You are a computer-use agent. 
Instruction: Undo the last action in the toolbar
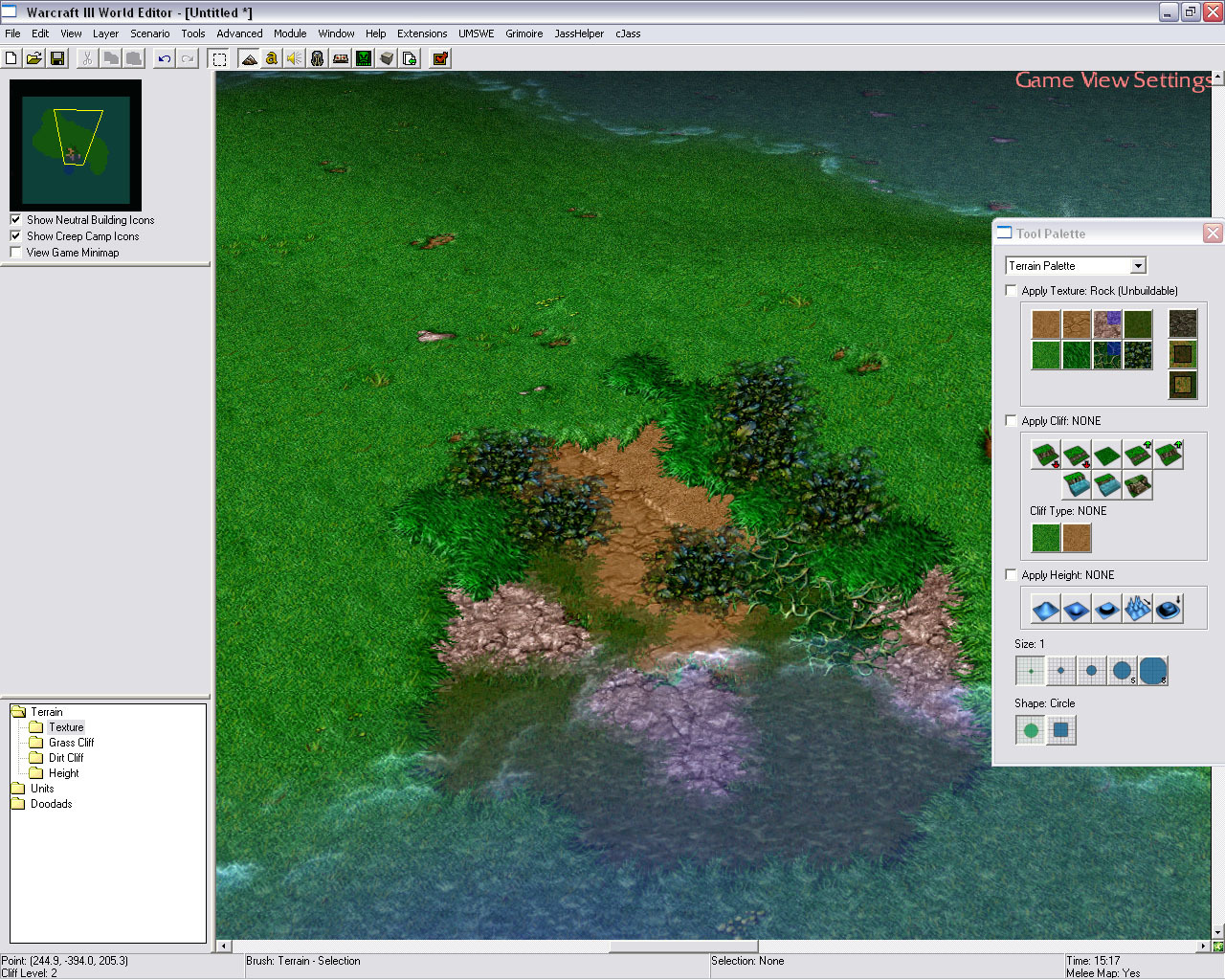(165, 58)
